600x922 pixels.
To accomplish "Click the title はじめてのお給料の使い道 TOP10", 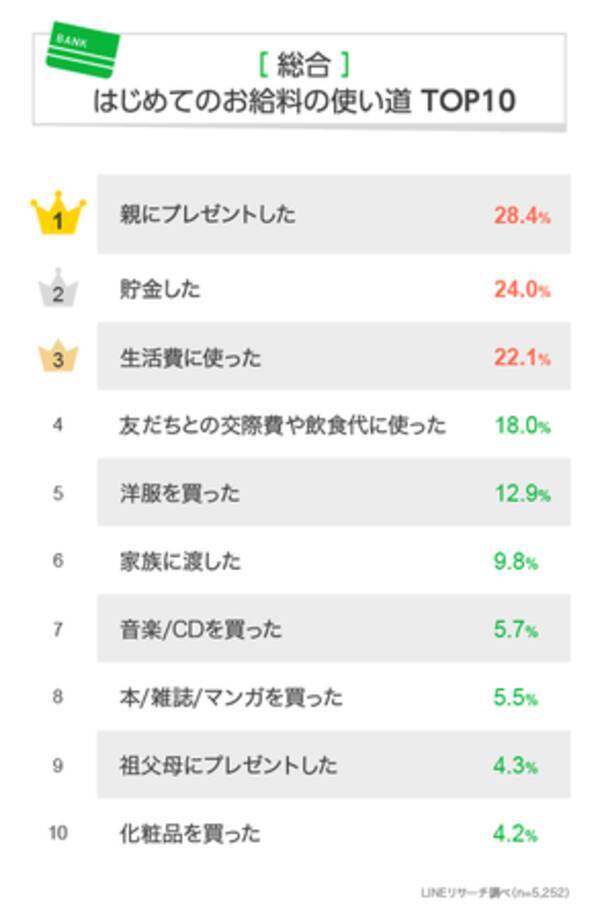I will [303, 102].
